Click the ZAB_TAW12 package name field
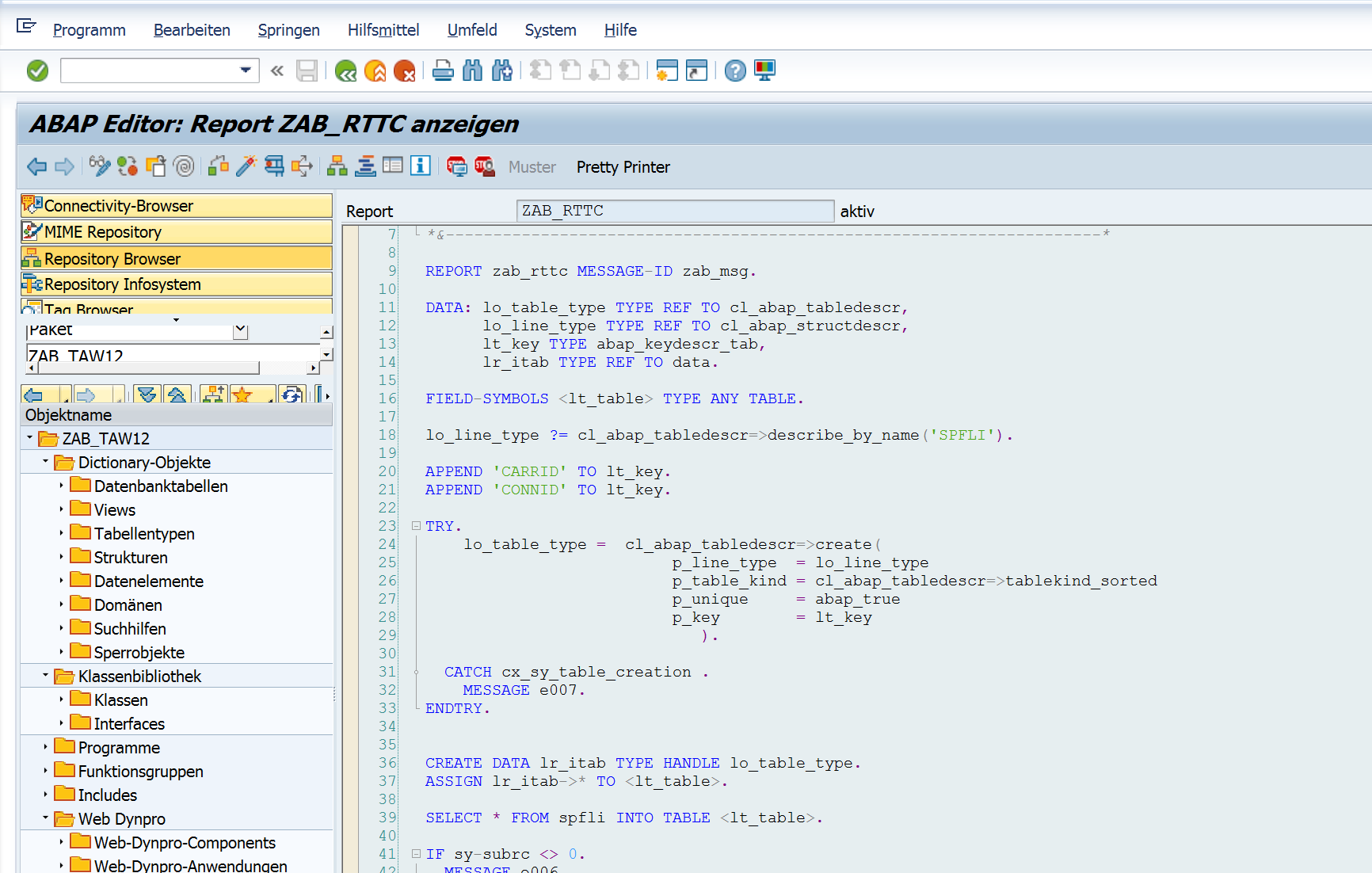Image resolution: width=1372 pixels, height=873 pixels. click(x=173, y=354)
